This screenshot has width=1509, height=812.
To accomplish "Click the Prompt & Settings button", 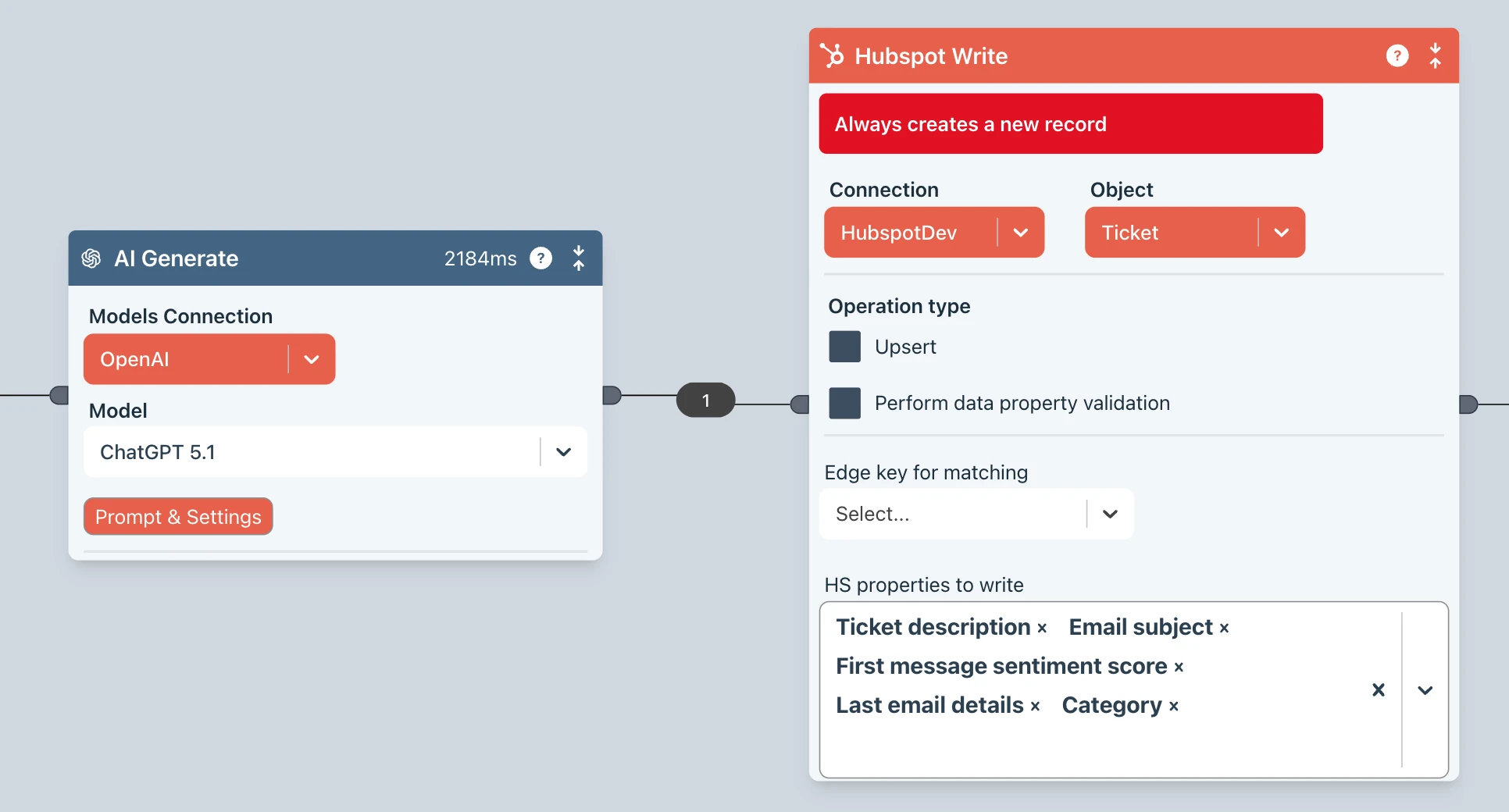I will (178, 517).
